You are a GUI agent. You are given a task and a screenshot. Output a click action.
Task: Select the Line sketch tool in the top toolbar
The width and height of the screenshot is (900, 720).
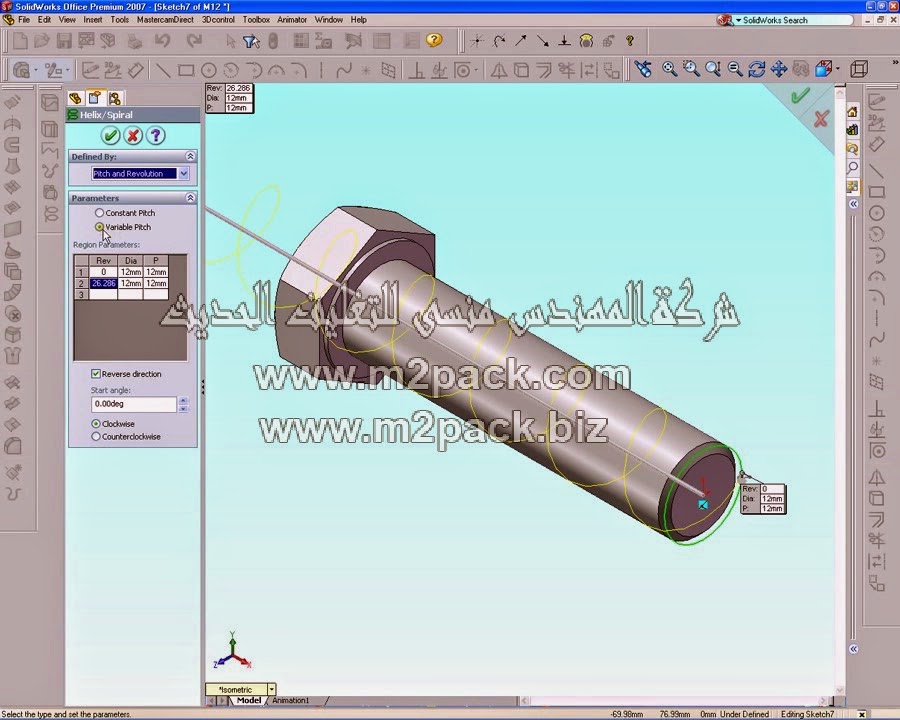tap(163, 71)
